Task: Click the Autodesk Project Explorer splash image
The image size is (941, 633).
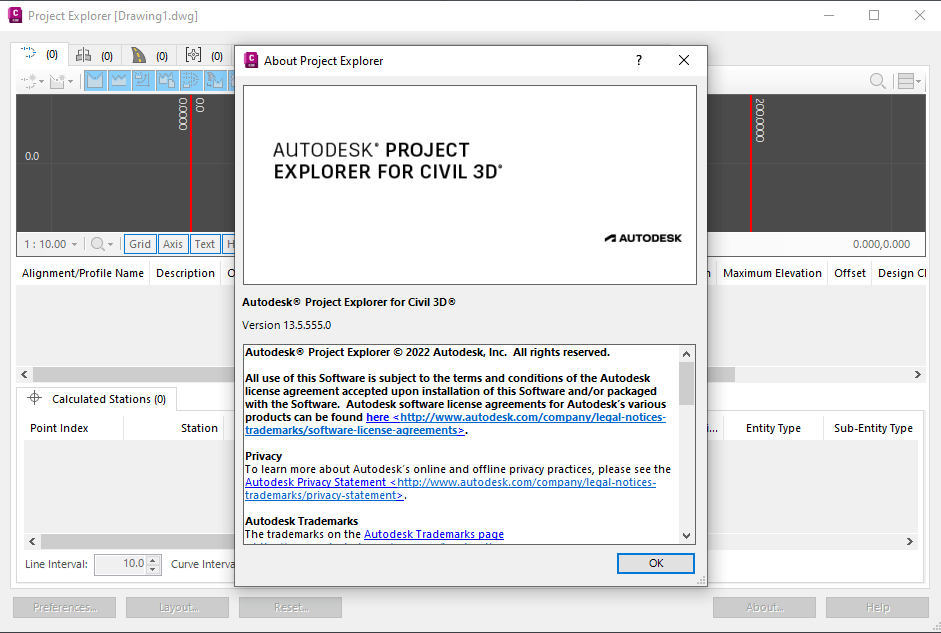Action: pyautogui.click(x=470, y=185)
